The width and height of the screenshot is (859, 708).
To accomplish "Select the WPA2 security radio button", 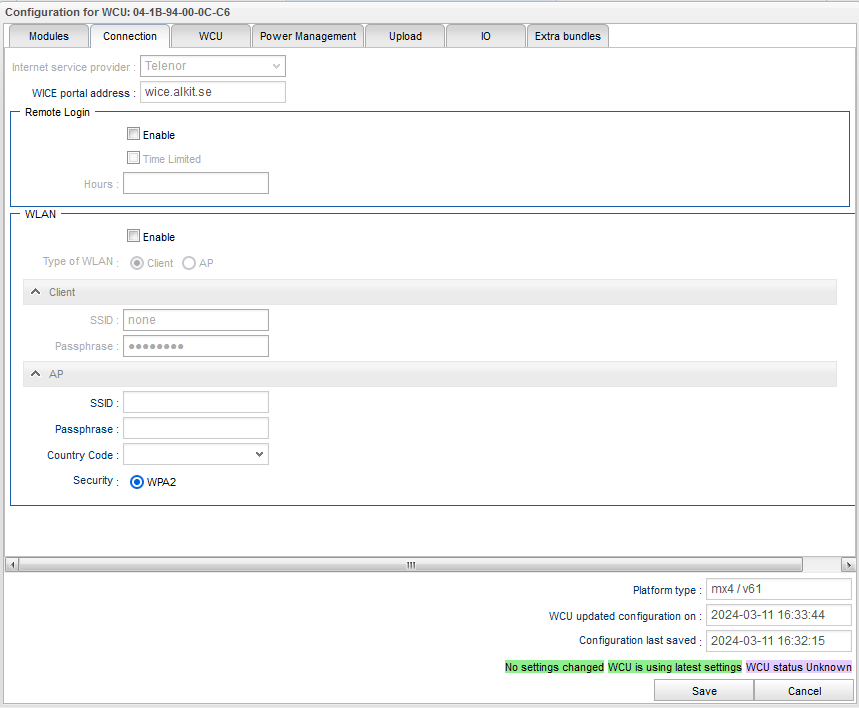I will coord(138,482).
